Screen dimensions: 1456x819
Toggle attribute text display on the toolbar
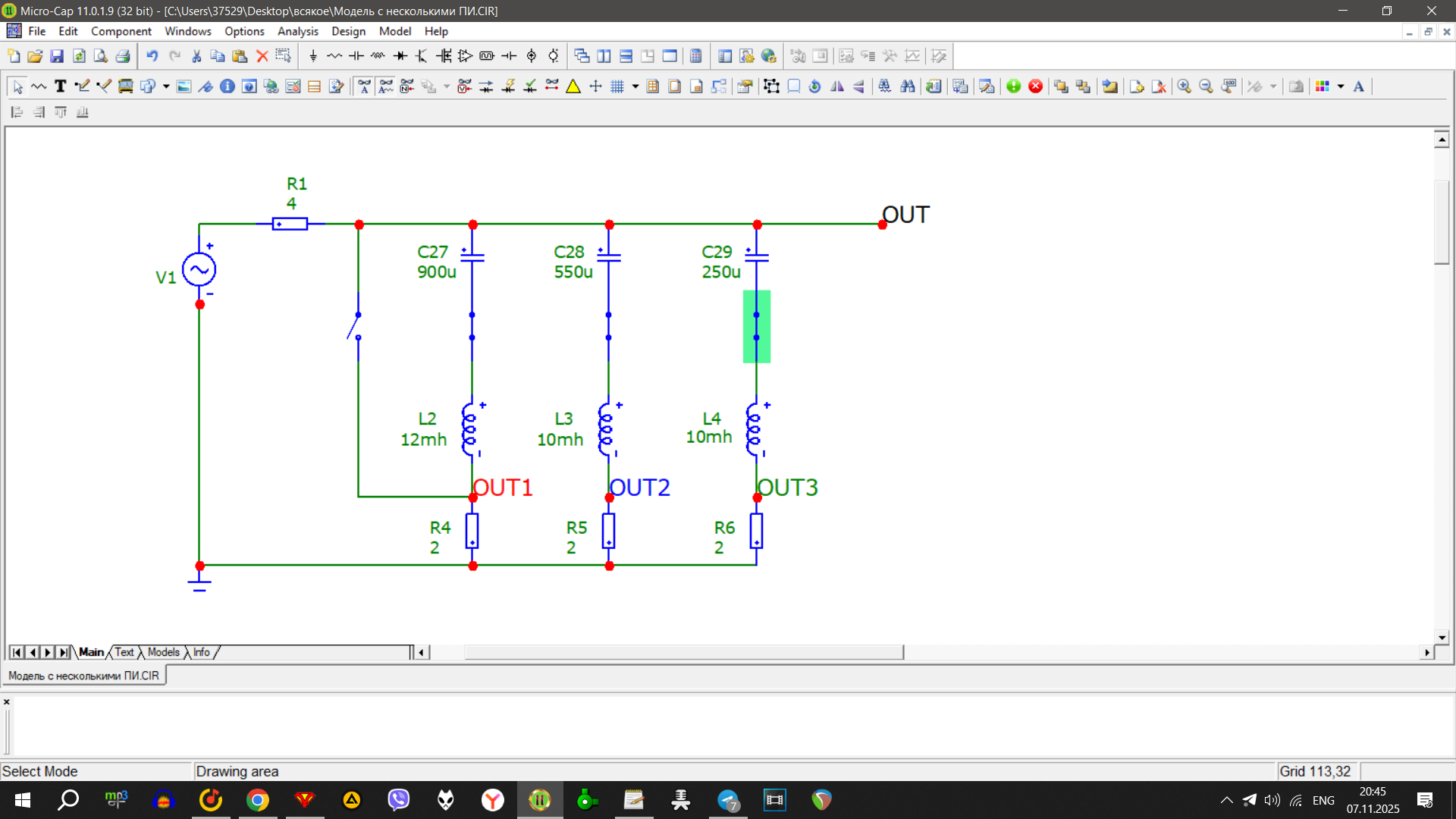[364, 86]
